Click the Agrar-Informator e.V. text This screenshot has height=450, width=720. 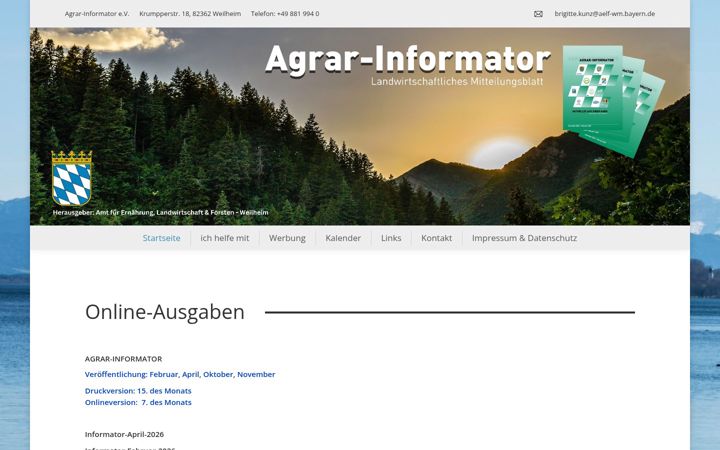click(x=97, y=14)
